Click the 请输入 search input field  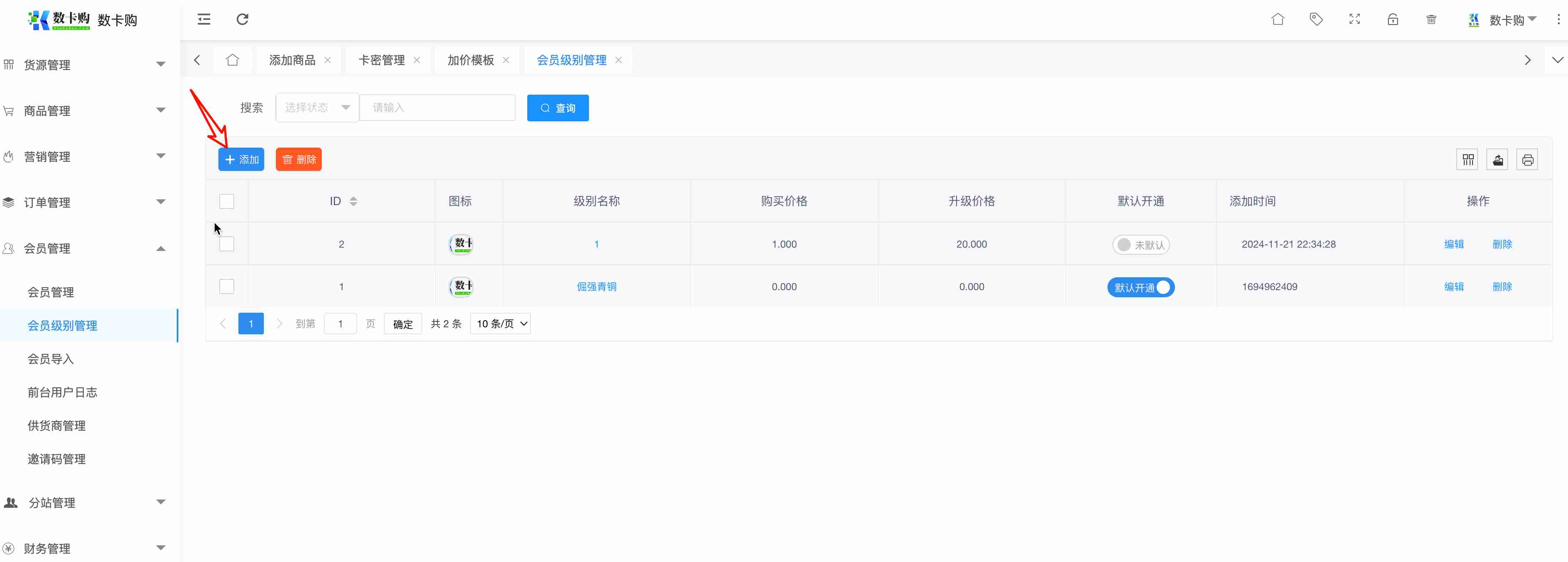pyautogui.click(x=437, y=108)
